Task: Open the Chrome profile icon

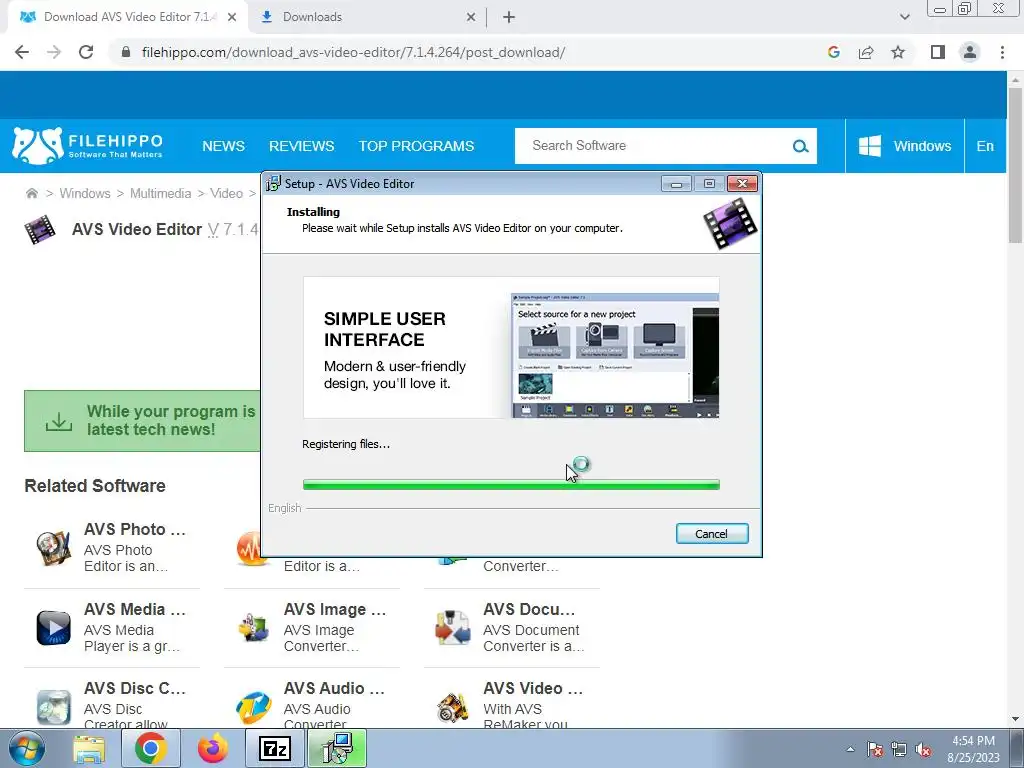Action: 970,52
